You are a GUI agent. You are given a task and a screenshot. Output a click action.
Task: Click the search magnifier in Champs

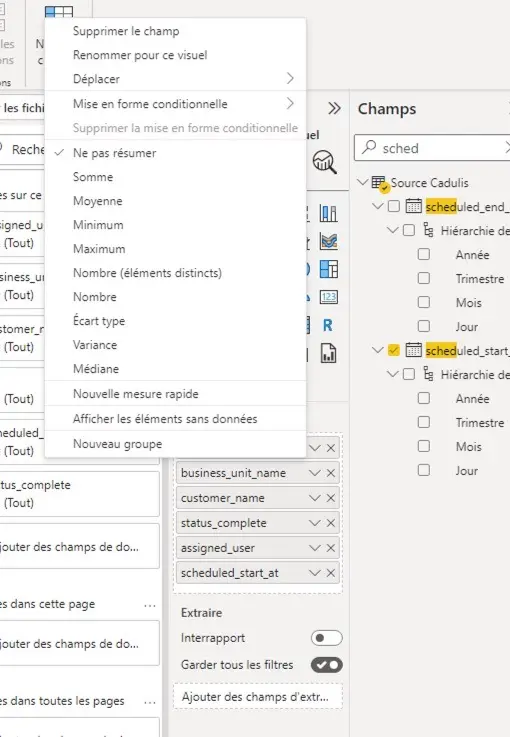click(x=369, y=147)
